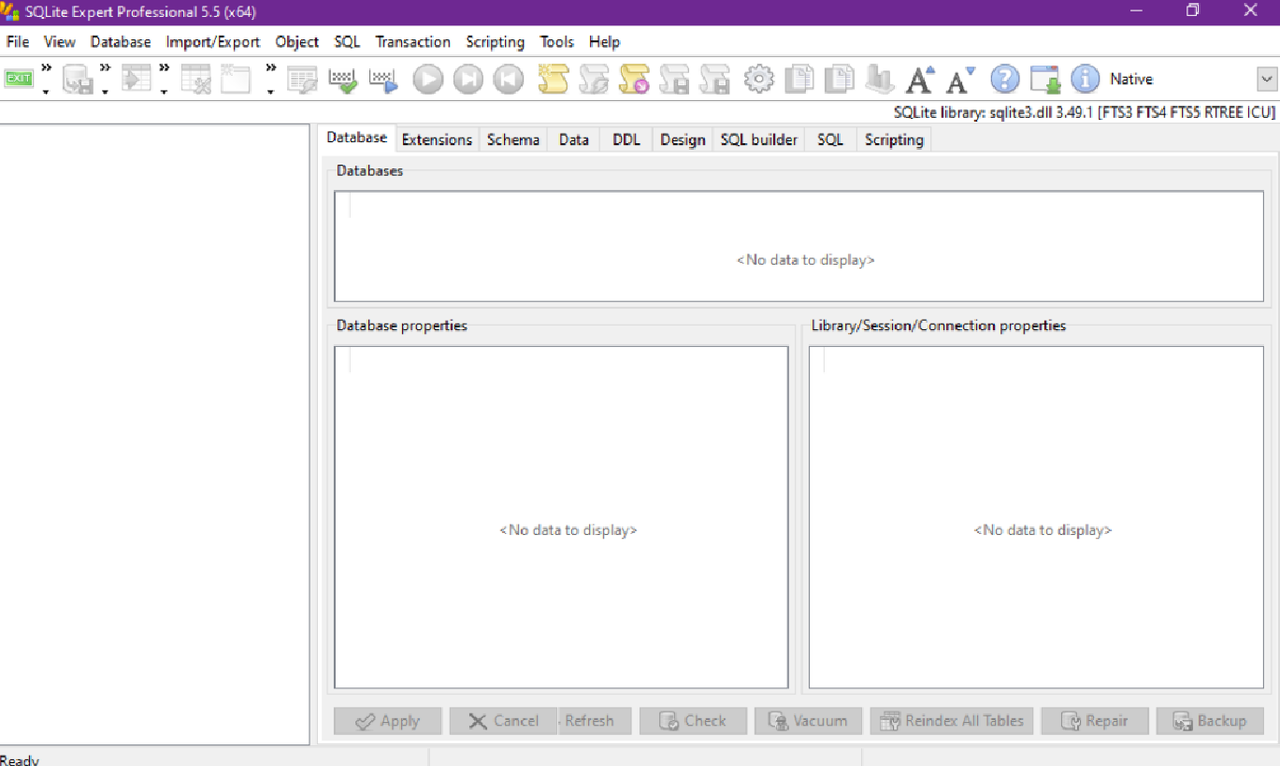Open the File menu
The image size is (1280, 766).
click(x=18, y=42)
